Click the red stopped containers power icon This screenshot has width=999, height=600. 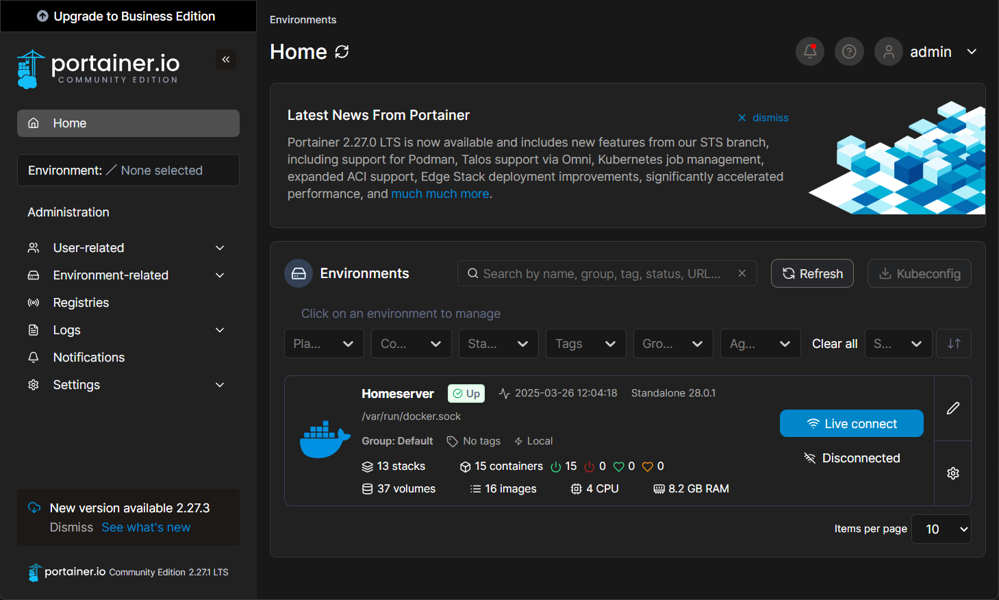589,467
